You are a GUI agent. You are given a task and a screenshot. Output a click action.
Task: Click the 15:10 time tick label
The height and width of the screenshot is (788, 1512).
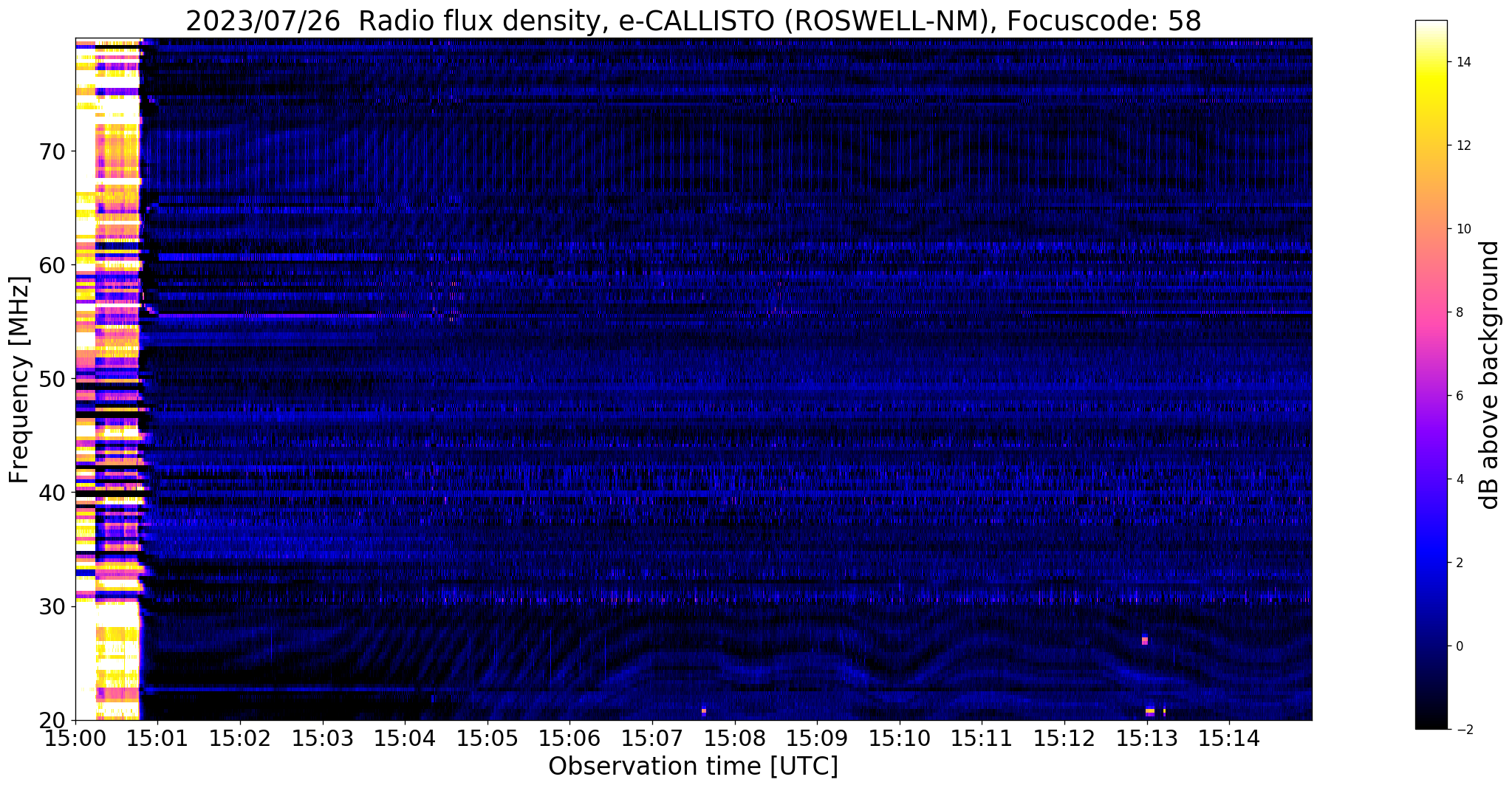click(900, 738)
